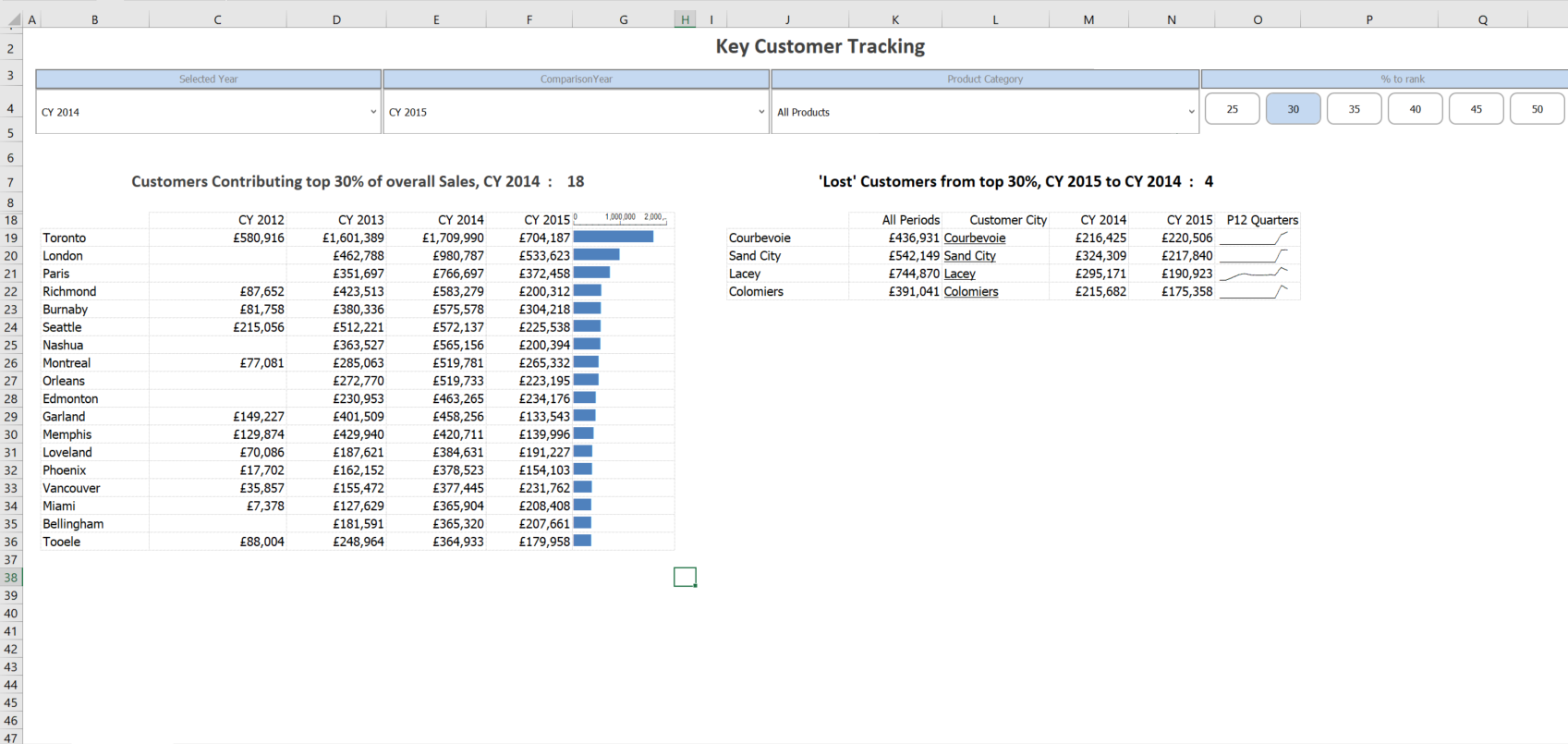This screenshot has height=744, width=1568.
Task: Select row 38 header
Action: 11,578
